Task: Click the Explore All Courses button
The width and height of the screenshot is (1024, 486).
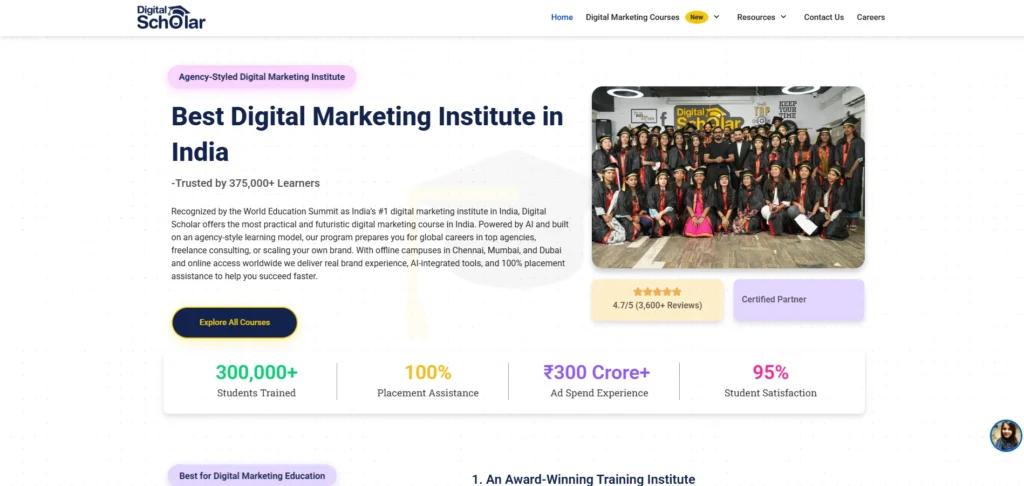Action: (234, 323)
